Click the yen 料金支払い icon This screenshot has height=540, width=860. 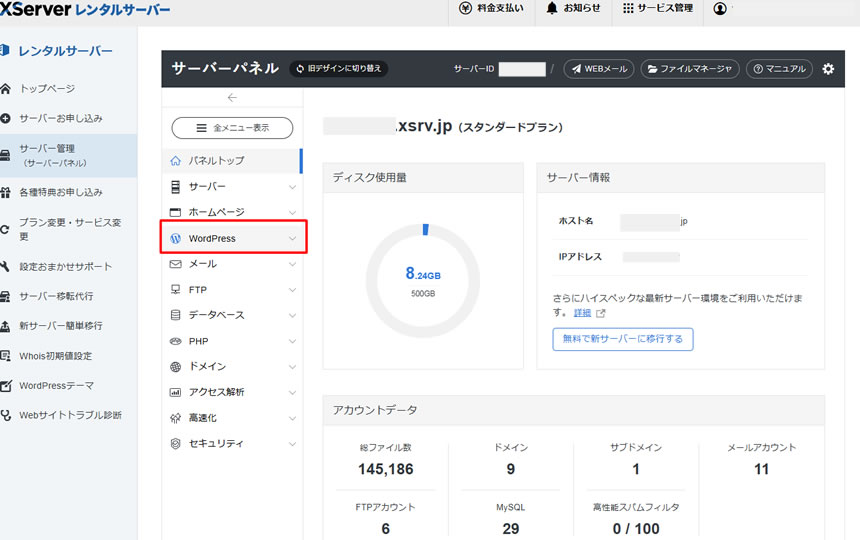(465, 8)
